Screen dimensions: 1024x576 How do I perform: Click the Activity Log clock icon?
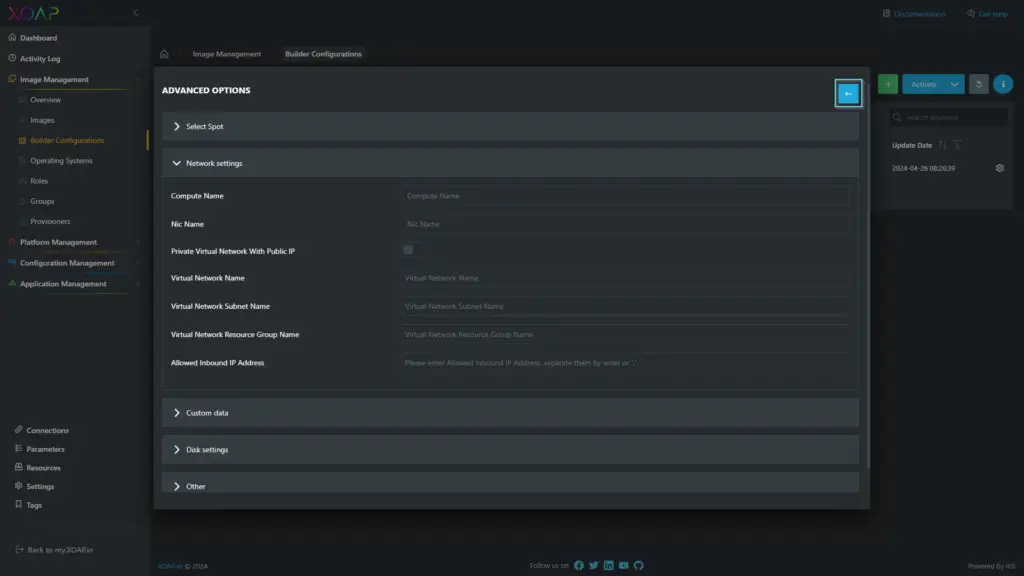pyautogui.click(x=12, y=58)
